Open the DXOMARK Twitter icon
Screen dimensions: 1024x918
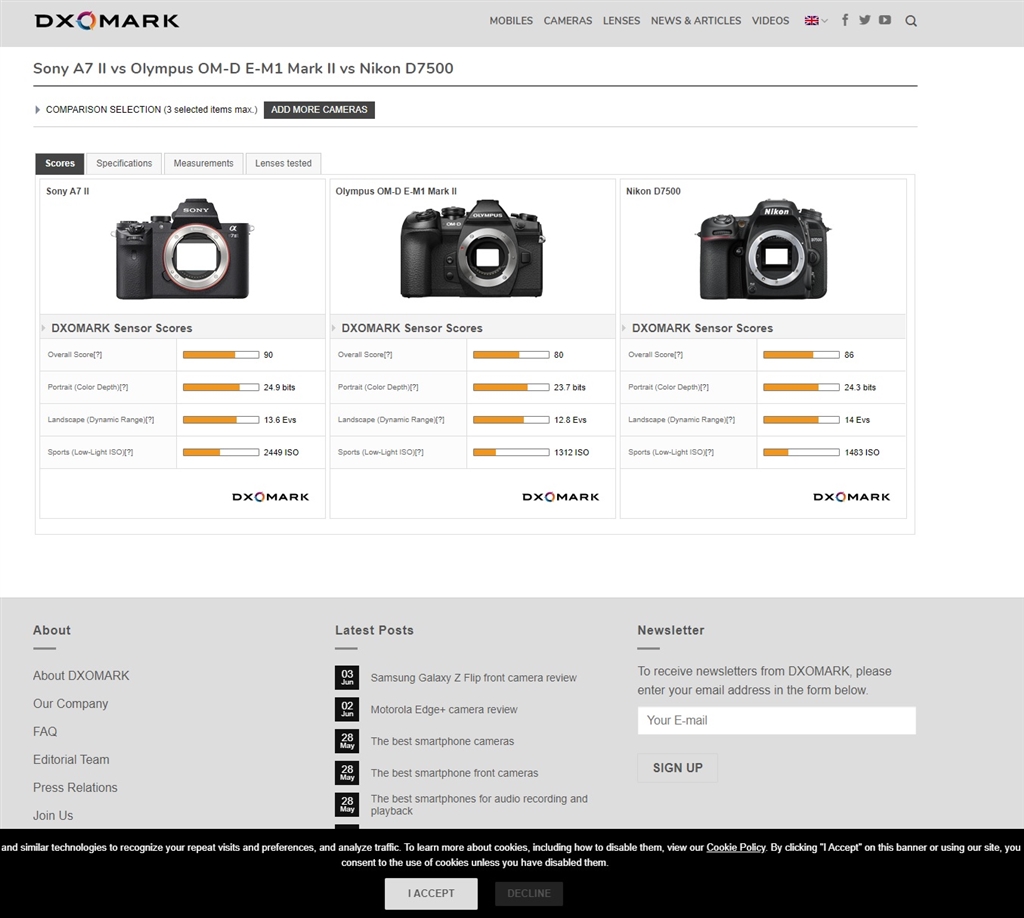pos(865,20)
